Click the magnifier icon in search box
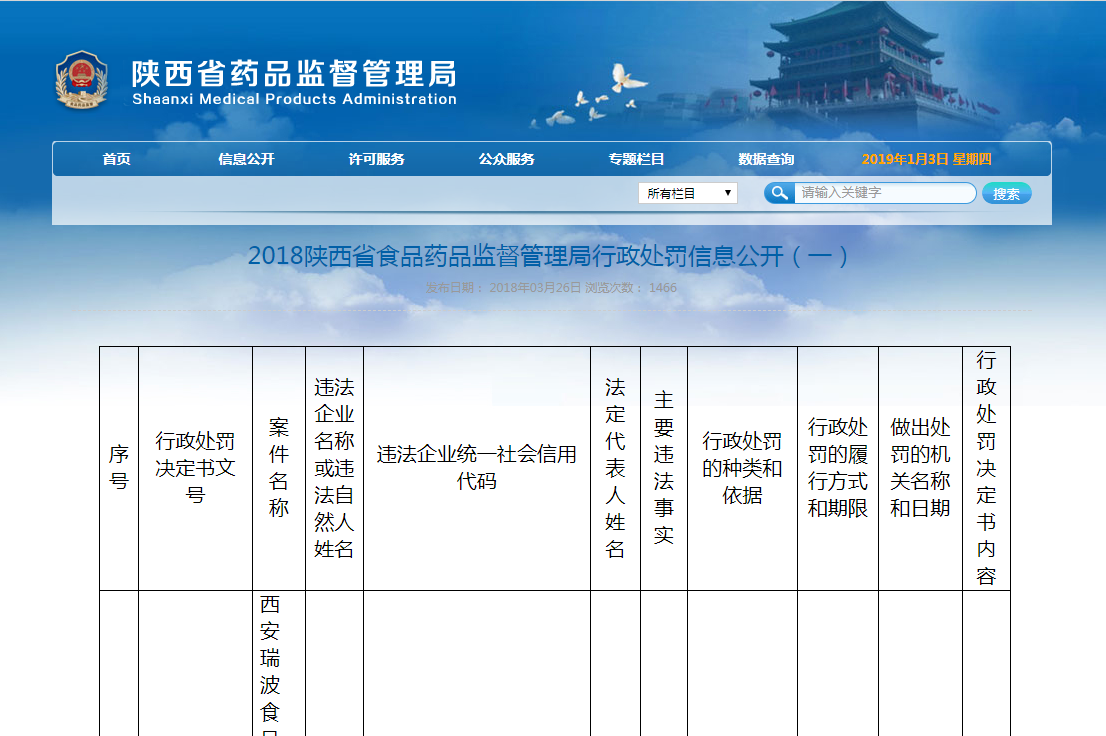Viewport: 1106px width, 736px height. (x=780, y=193)
